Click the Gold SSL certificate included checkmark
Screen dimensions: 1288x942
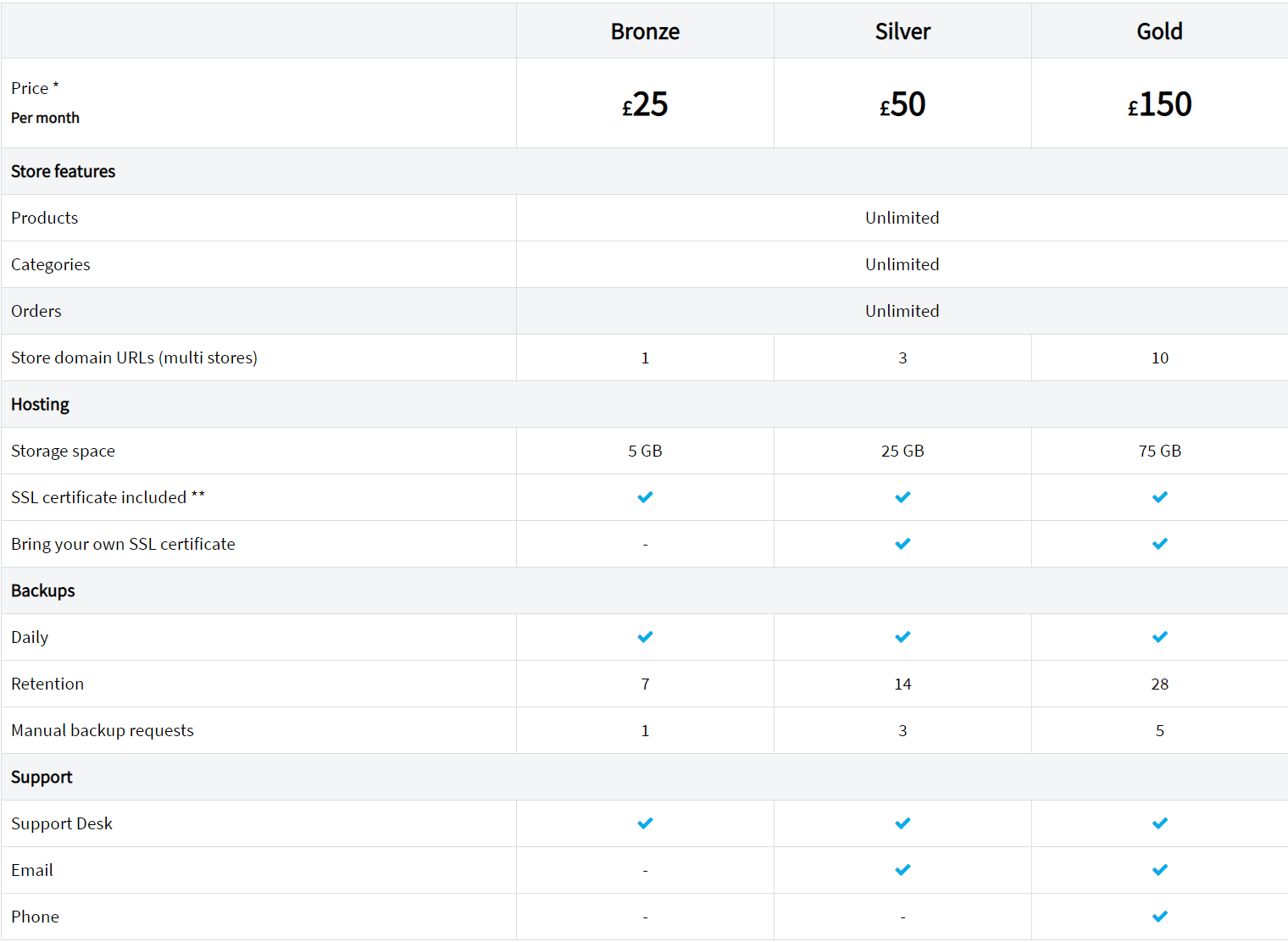pos(1159,497)
